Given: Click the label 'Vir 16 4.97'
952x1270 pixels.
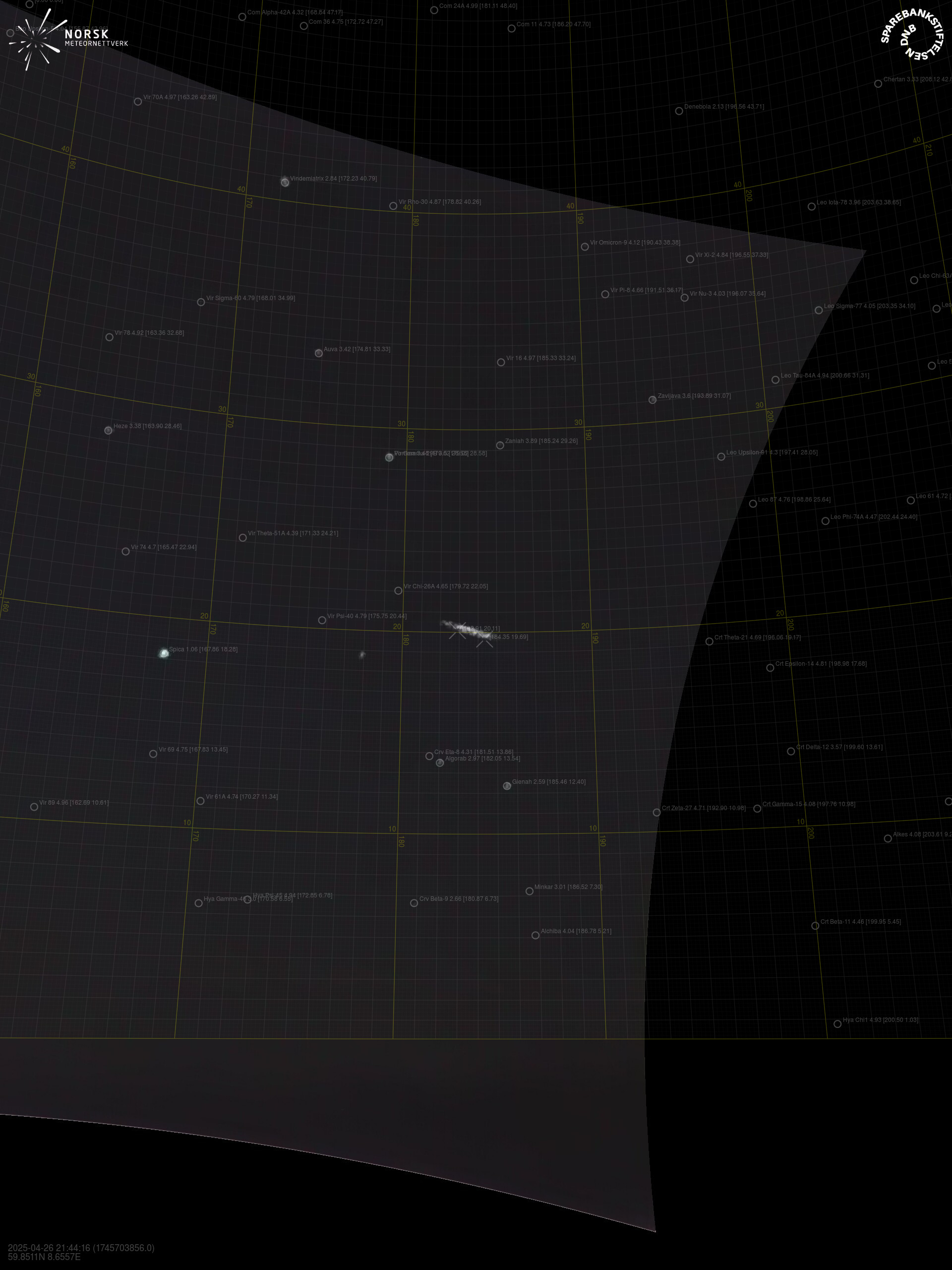Looking at the screenshot, I should (521, 358).
